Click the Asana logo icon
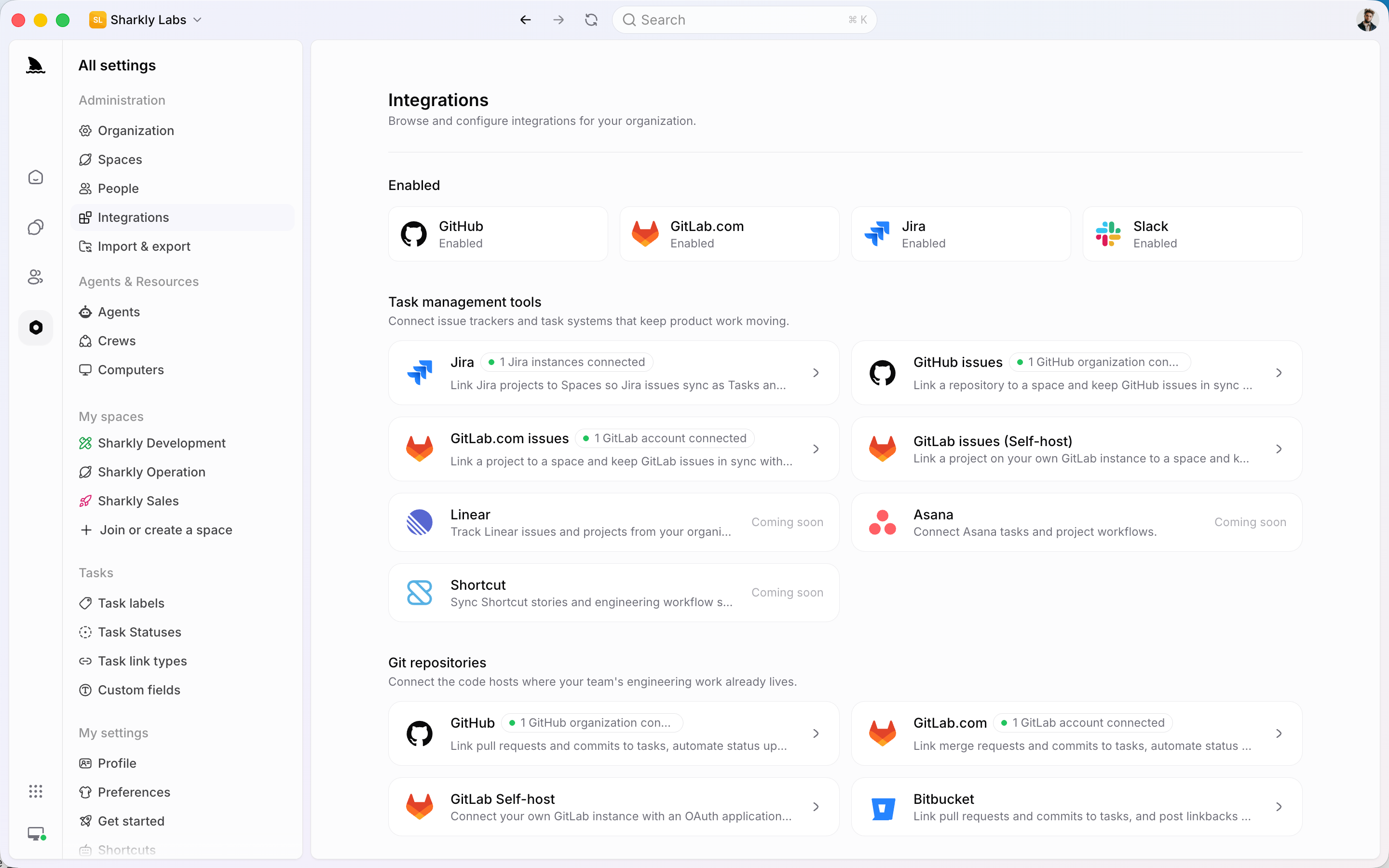 [x=883, y=522]
